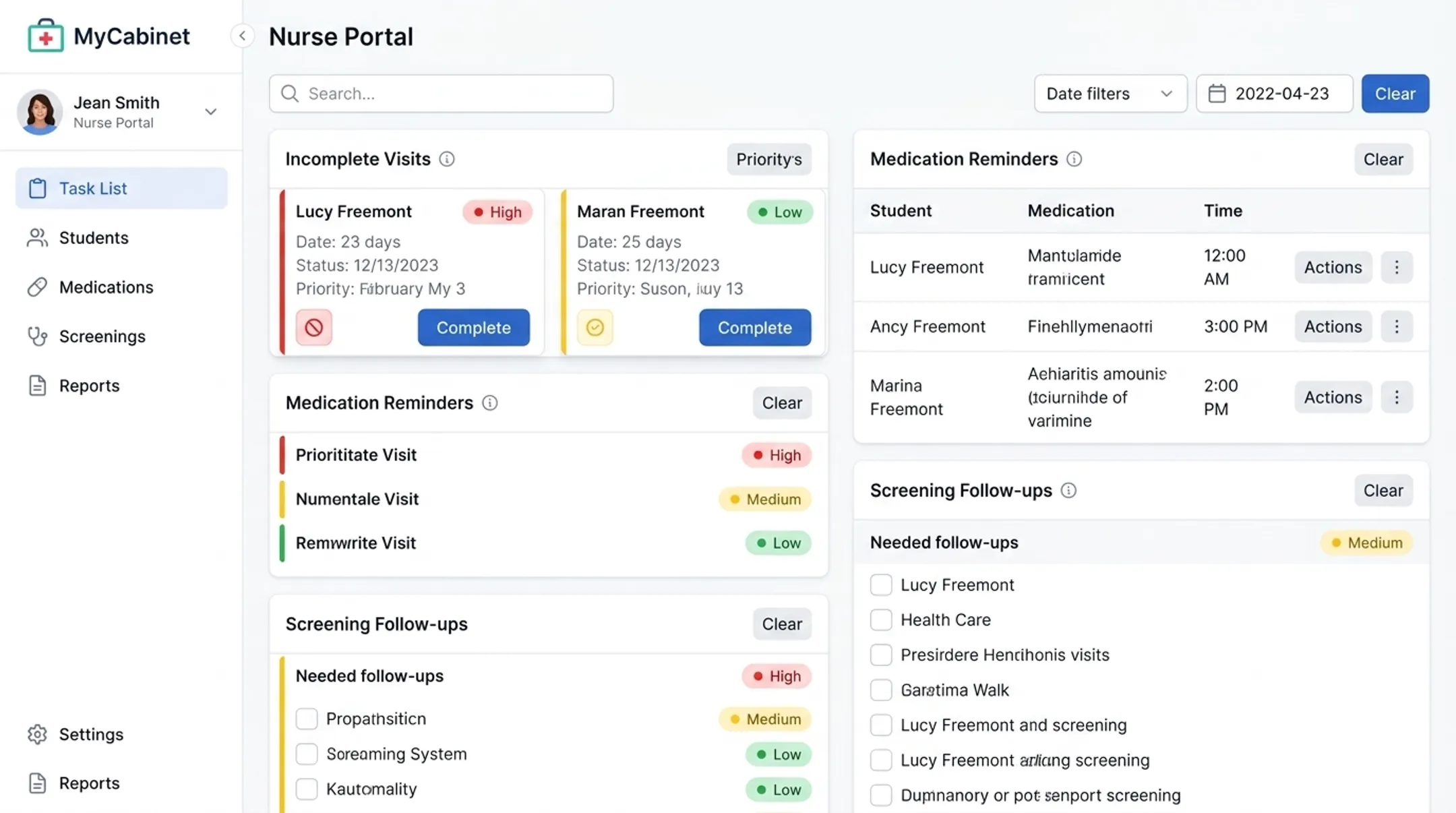Tick the Health Care checkbox
This screenshot has height=813, width=1456.
[881, 620]
